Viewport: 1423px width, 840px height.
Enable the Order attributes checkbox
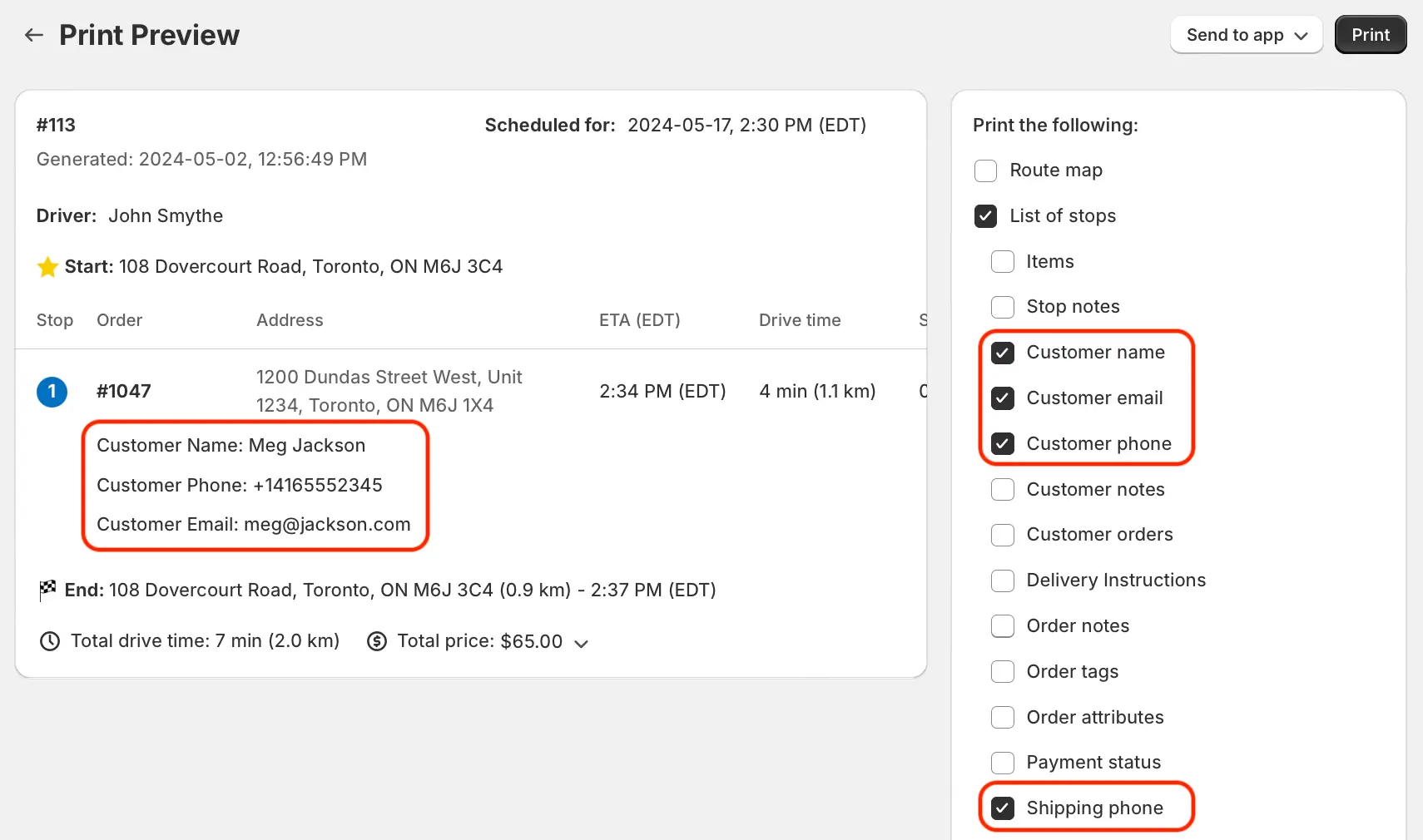(x=1003, y=718)
